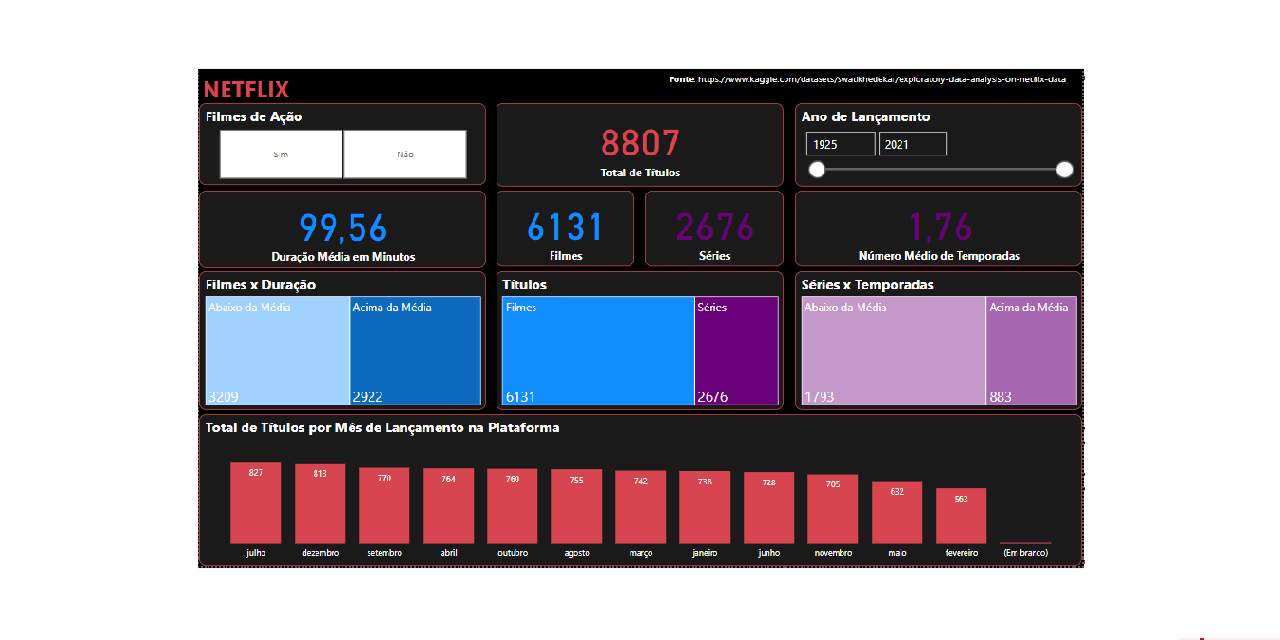Click the NETFLIX logo title
The height and width of the screenshot is (640, 1280).
click(245, 88)
